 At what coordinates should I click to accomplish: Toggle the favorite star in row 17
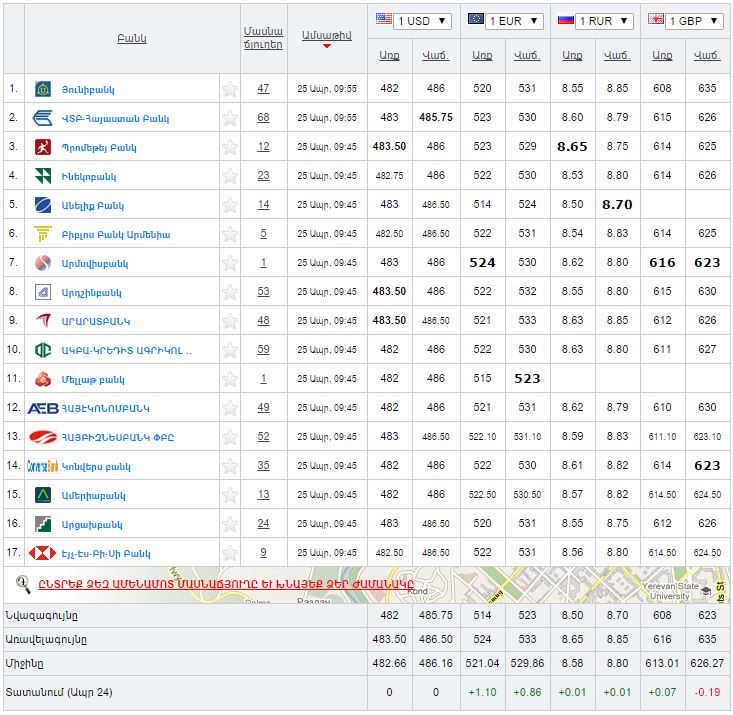tap(230, 553)
